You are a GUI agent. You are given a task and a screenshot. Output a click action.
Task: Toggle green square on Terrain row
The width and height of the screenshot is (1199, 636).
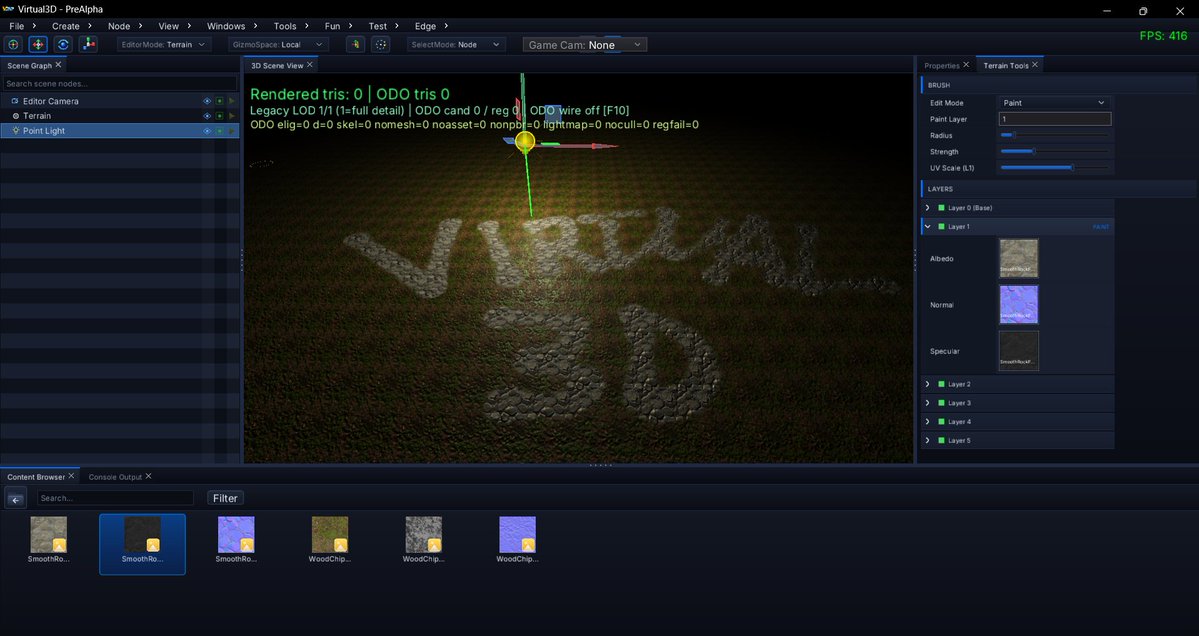coord(219,116)
